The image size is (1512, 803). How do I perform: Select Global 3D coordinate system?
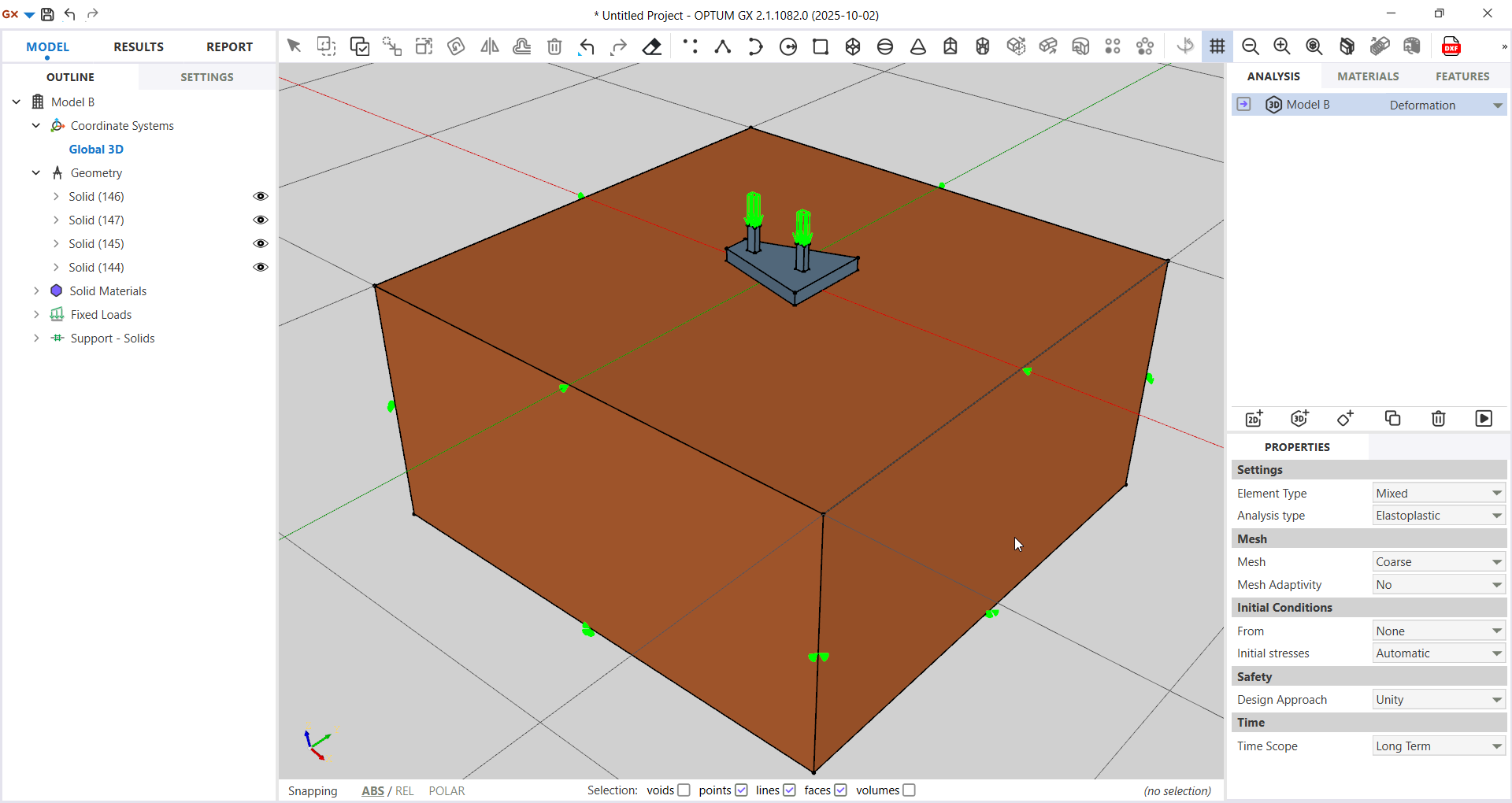pos(96,150)
